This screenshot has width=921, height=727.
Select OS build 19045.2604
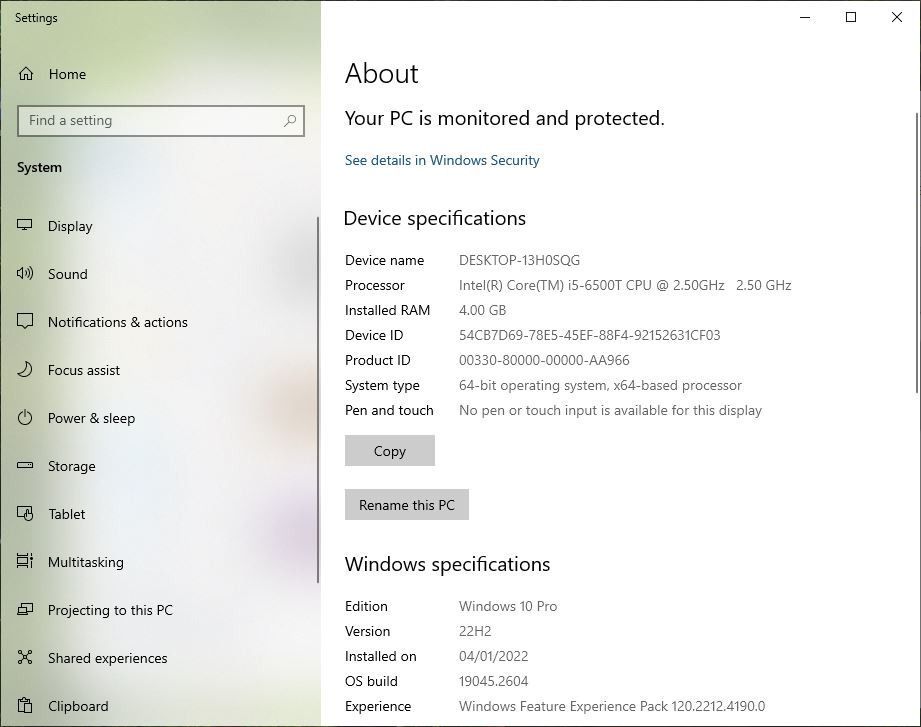click(493, 681)
